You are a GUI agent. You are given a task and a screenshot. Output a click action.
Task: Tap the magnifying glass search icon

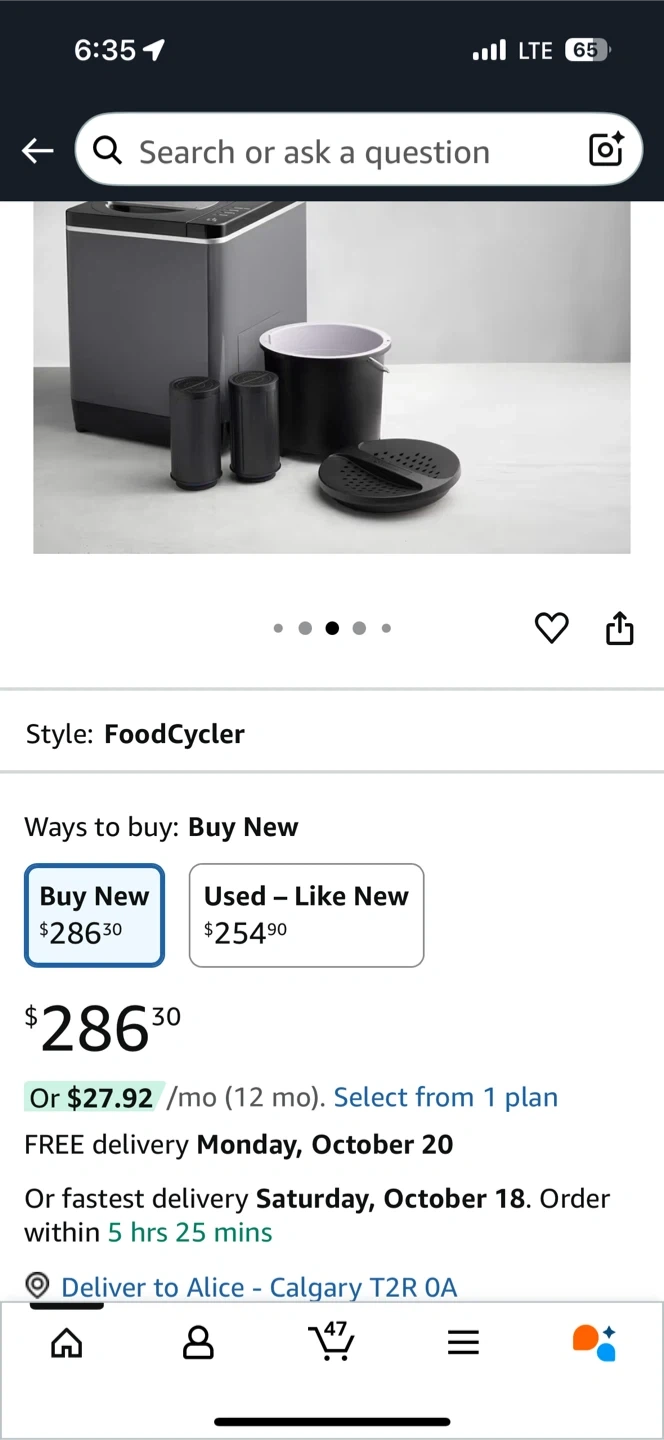(107, 151)
